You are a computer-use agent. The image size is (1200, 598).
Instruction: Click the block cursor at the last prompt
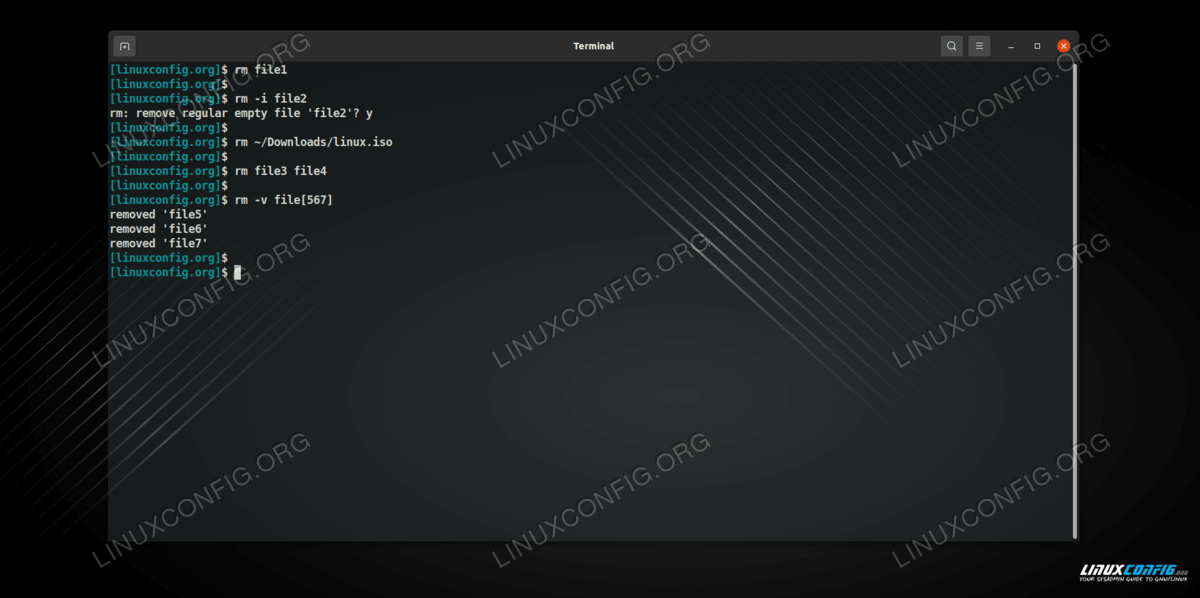[237, 272]
